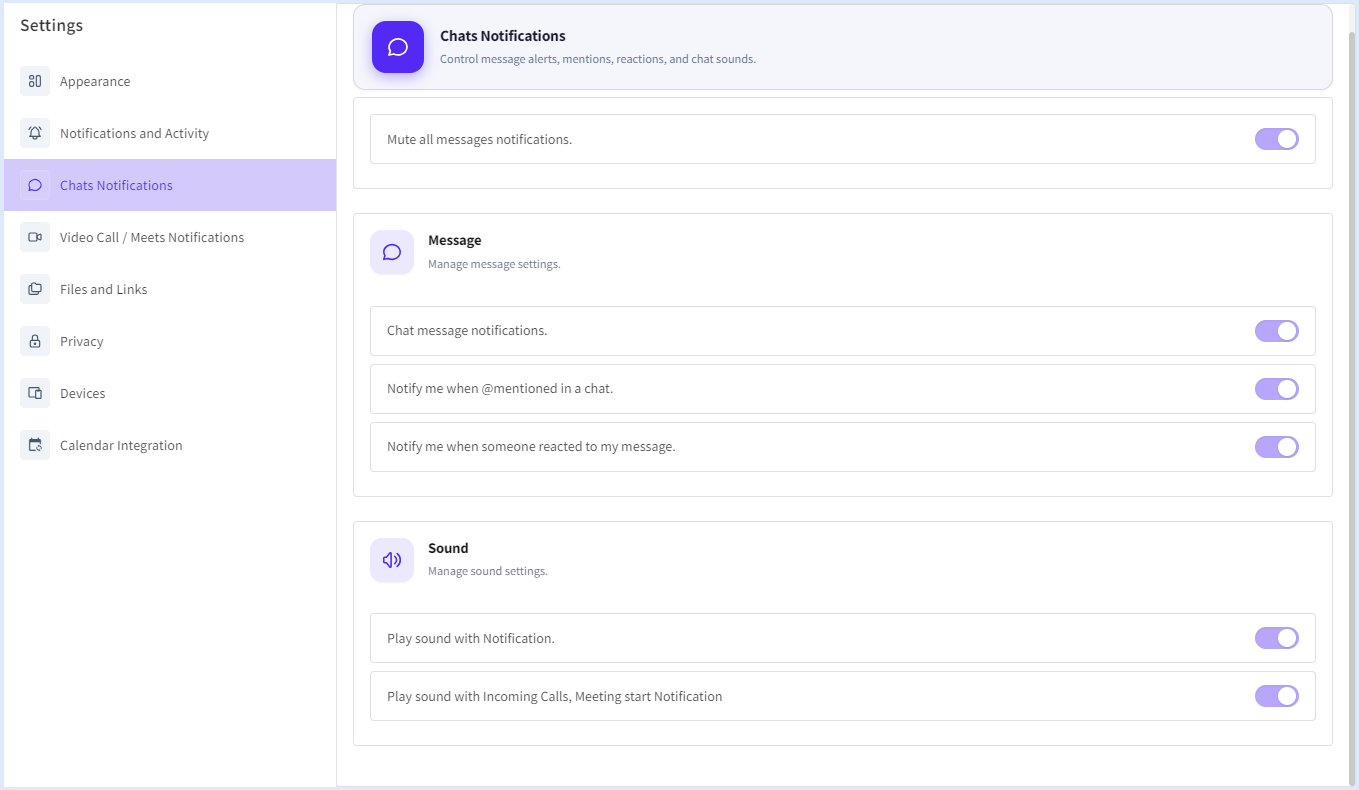Screen dimensions: 1359x790
Task: Click the Privacy lock icon
Action: (35, 341)
